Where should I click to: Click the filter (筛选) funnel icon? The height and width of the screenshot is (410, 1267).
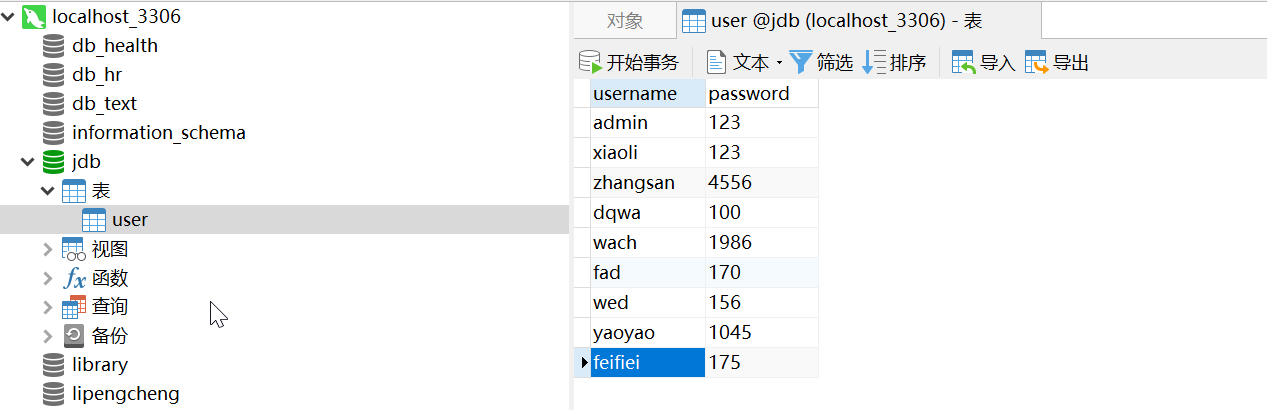tap(801, 63)
